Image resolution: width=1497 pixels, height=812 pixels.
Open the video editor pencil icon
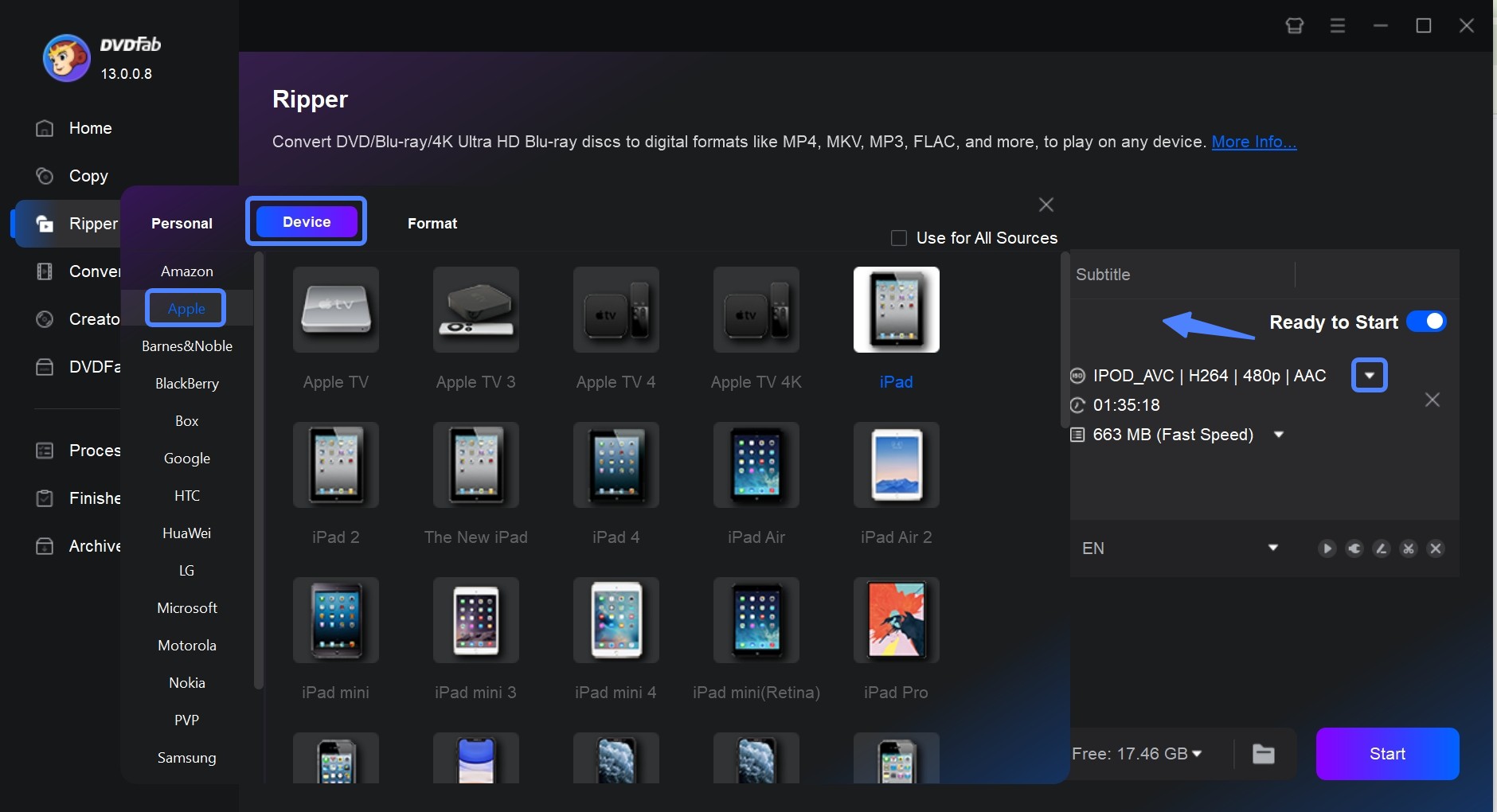tap(1382, 548)
